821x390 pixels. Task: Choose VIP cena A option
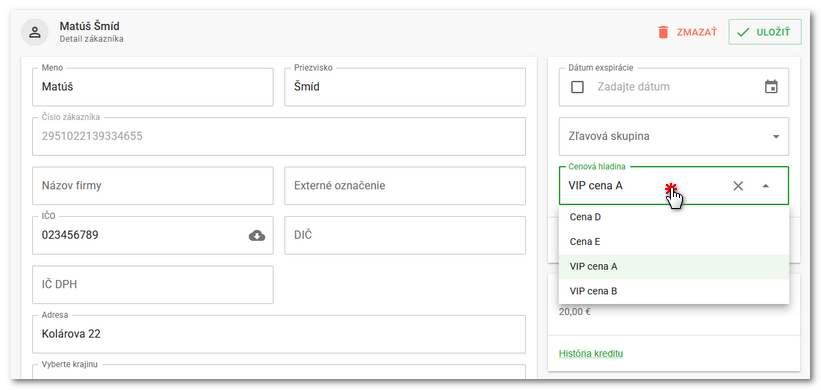[674, 266]
